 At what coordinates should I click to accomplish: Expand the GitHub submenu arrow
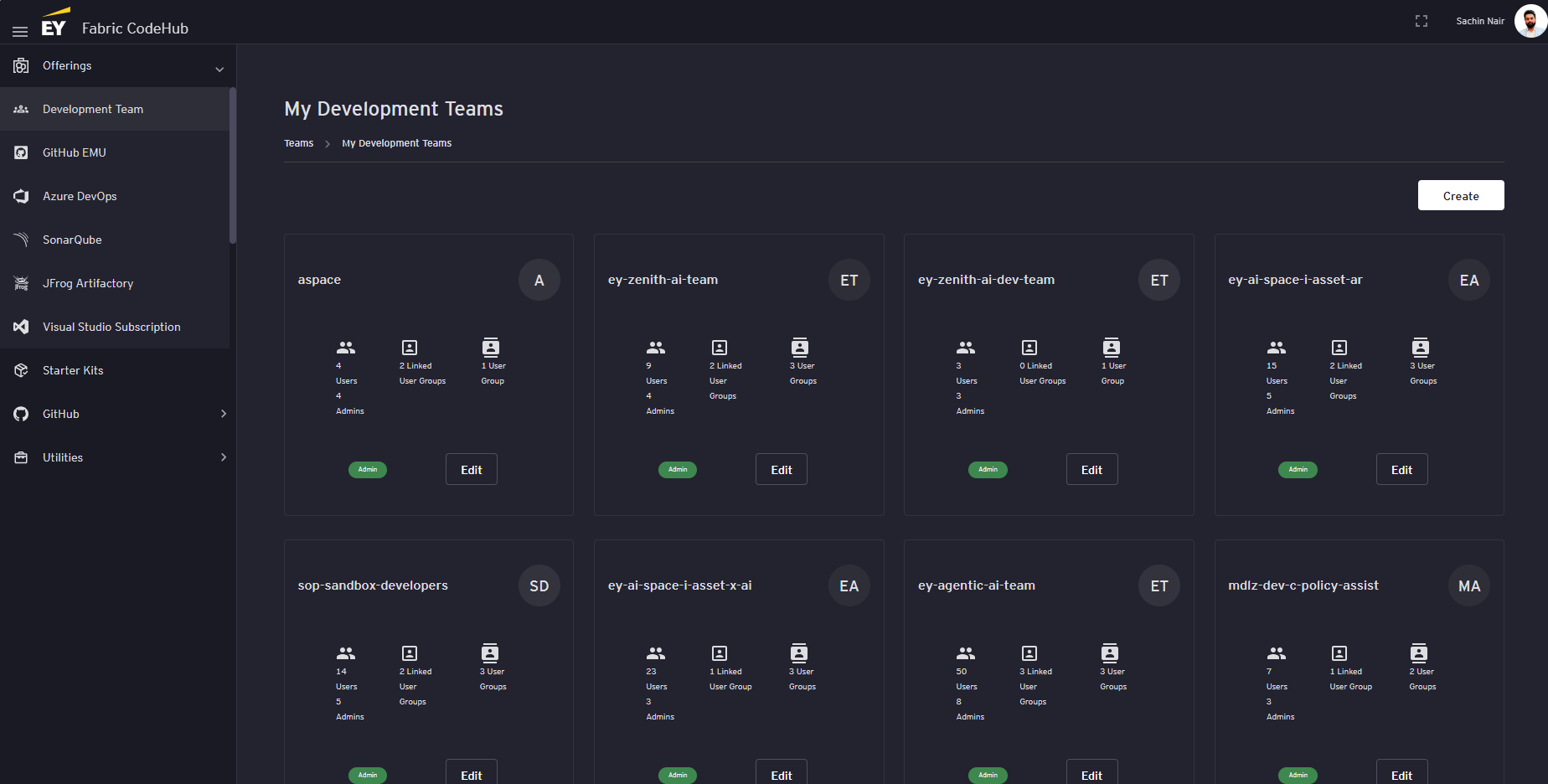point(223,414)
